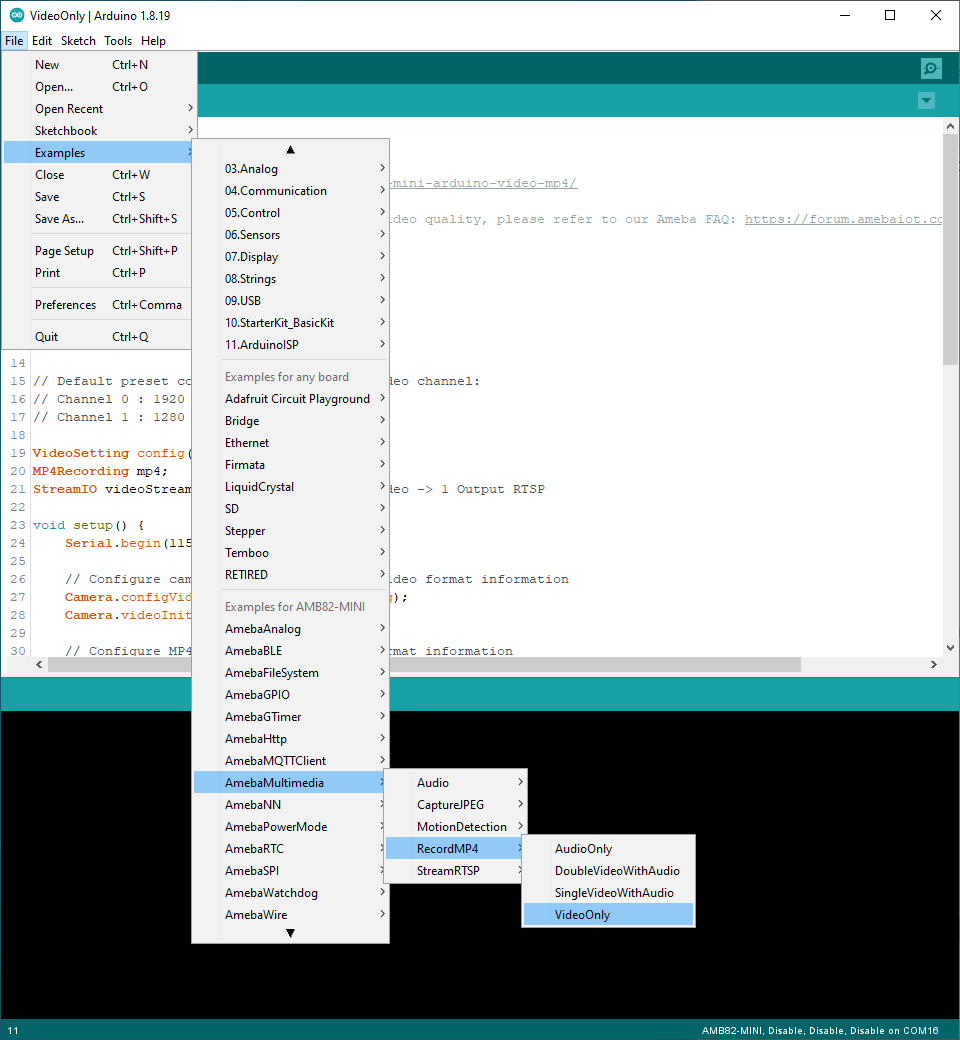Select the DoubleVideoWithAudio example
The height and width of the screenshot is (1040, 960).
(x=616, y=871)
